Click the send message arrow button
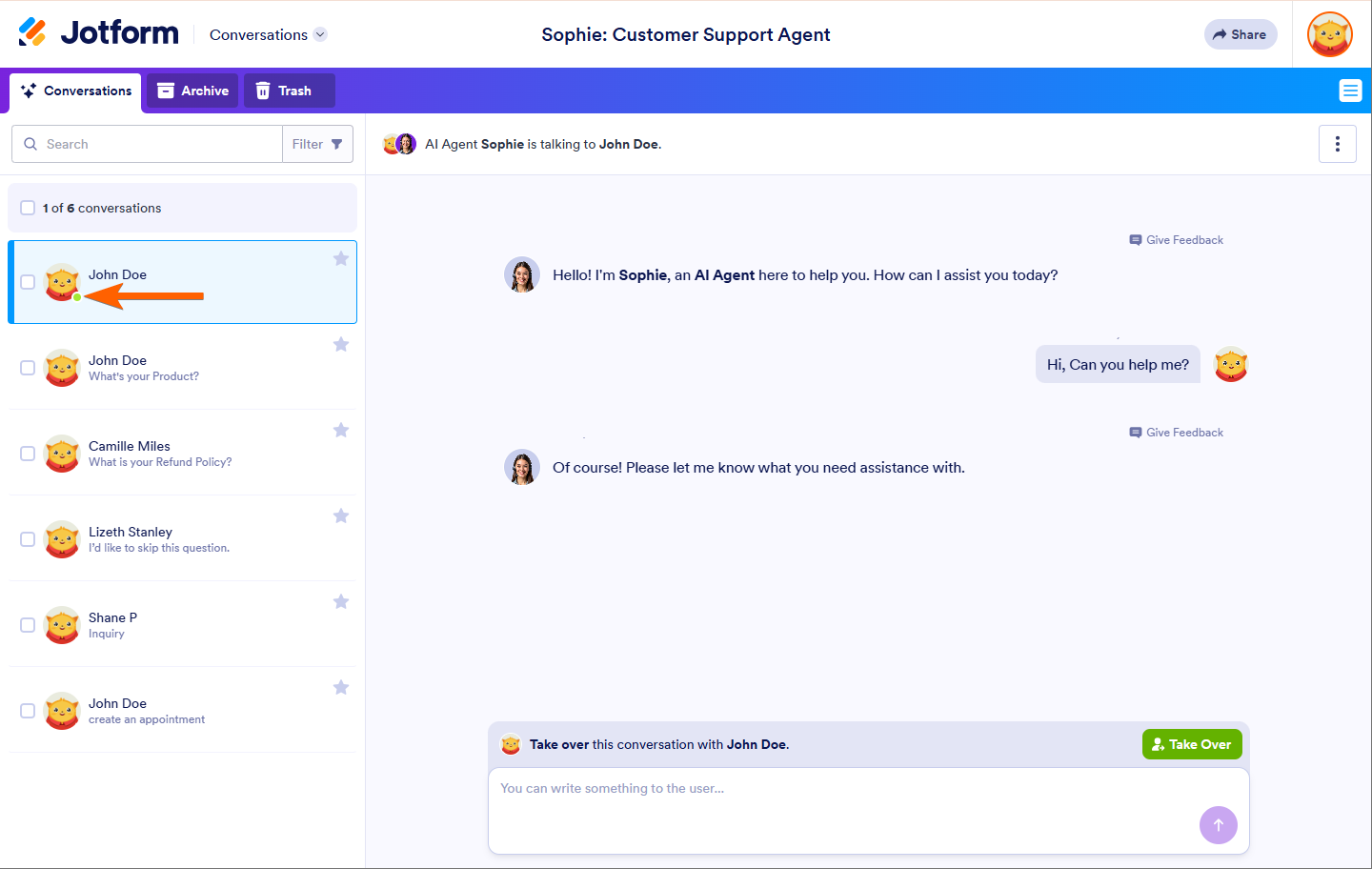1372x869 pixels. pyautogui.click(x=1218, y=825)
